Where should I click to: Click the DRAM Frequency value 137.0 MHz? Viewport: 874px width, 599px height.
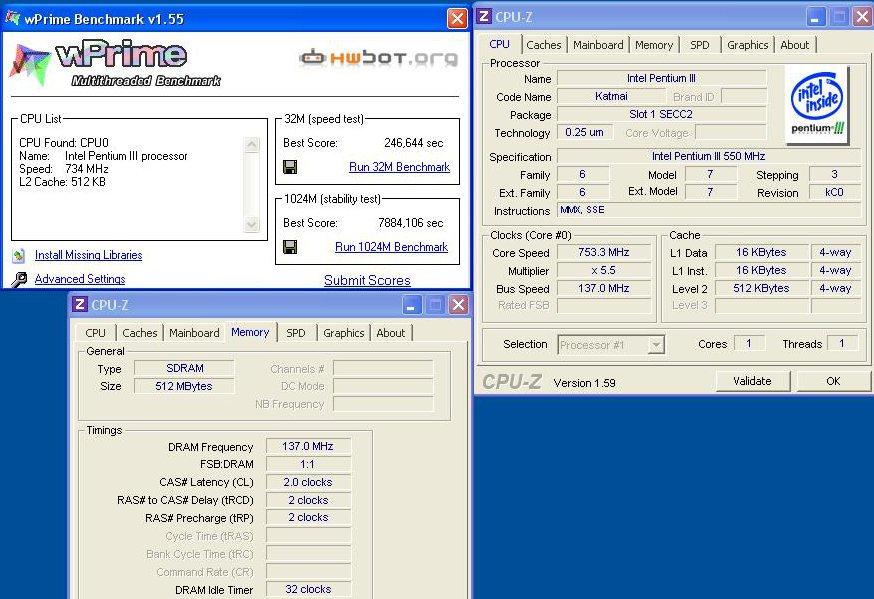coord(308,446)
